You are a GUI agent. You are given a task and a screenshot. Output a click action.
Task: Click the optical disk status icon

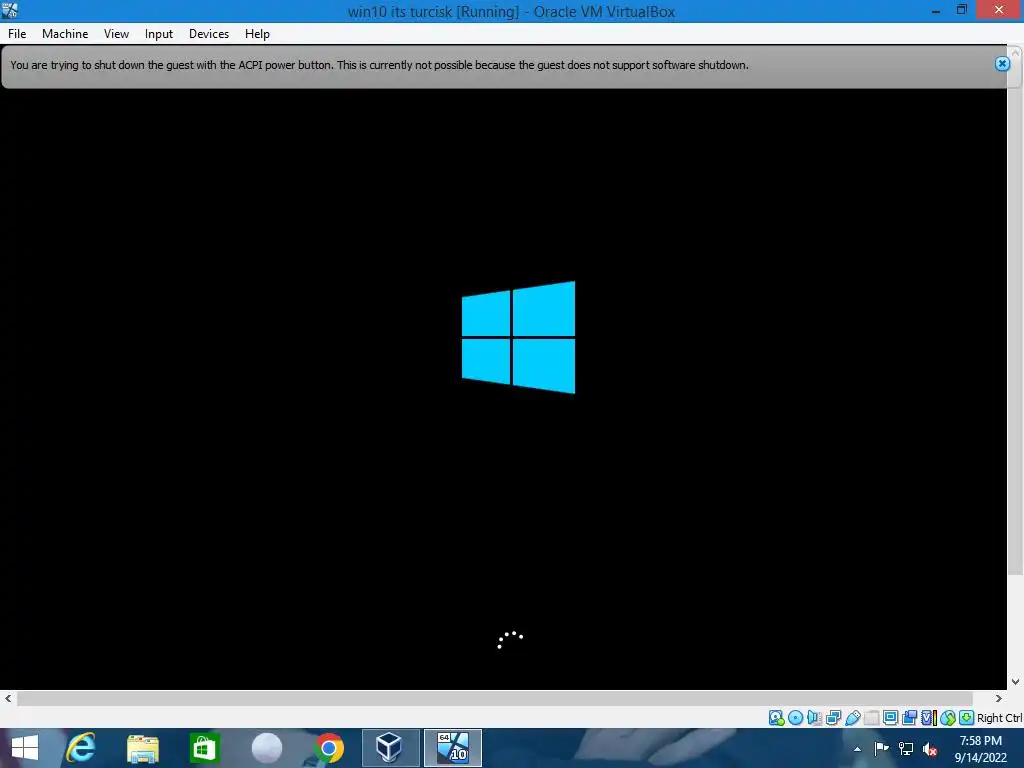[795, 718]
